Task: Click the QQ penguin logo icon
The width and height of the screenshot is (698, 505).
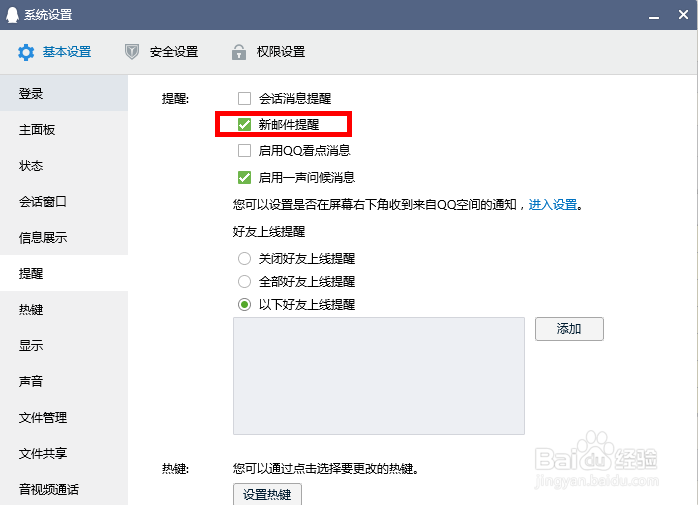Action: [12, 15]
